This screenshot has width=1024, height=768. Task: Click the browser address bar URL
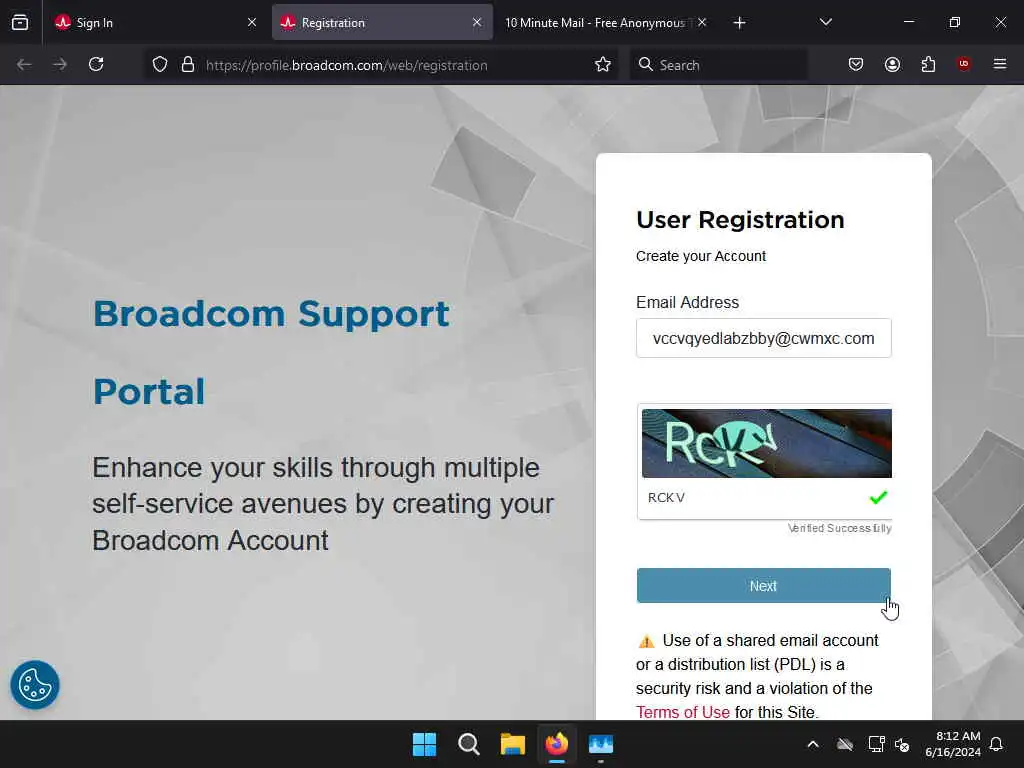[x=347, y=65]
